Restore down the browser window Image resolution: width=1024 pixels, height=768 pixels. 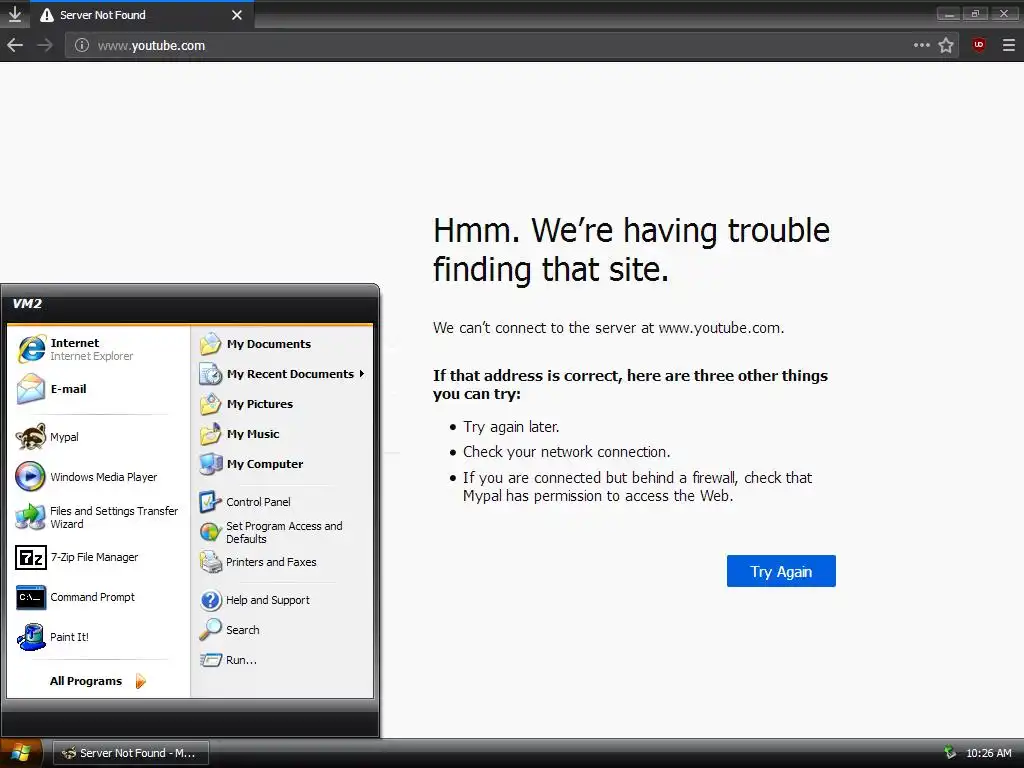pos(976,14)
